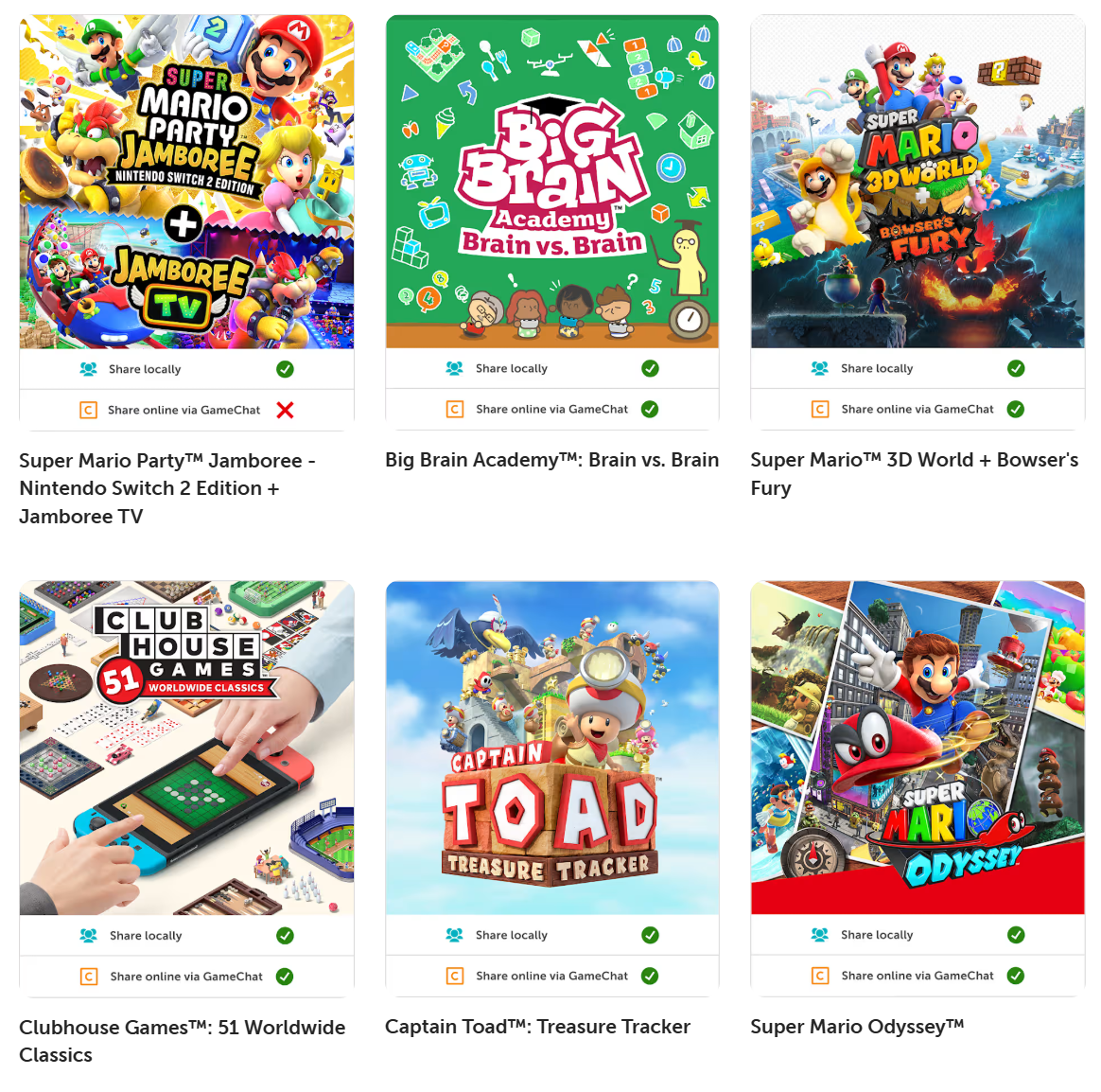This screenshot has width=1101, height=1092.
Task: Click the Share locally icon under Super Mario 3D World
Action: point(819,369)
